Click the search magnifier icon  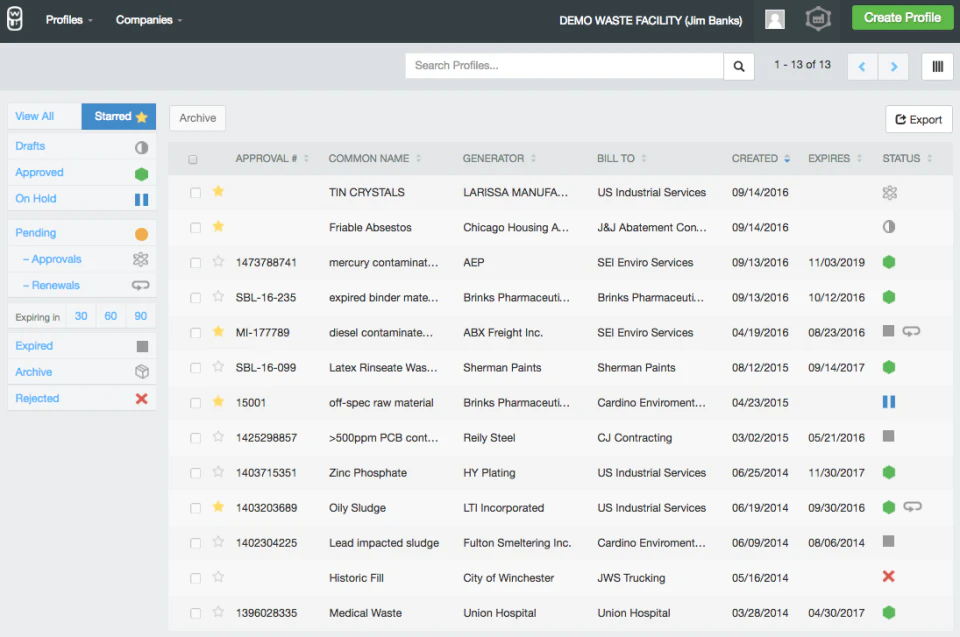point(738,65)
